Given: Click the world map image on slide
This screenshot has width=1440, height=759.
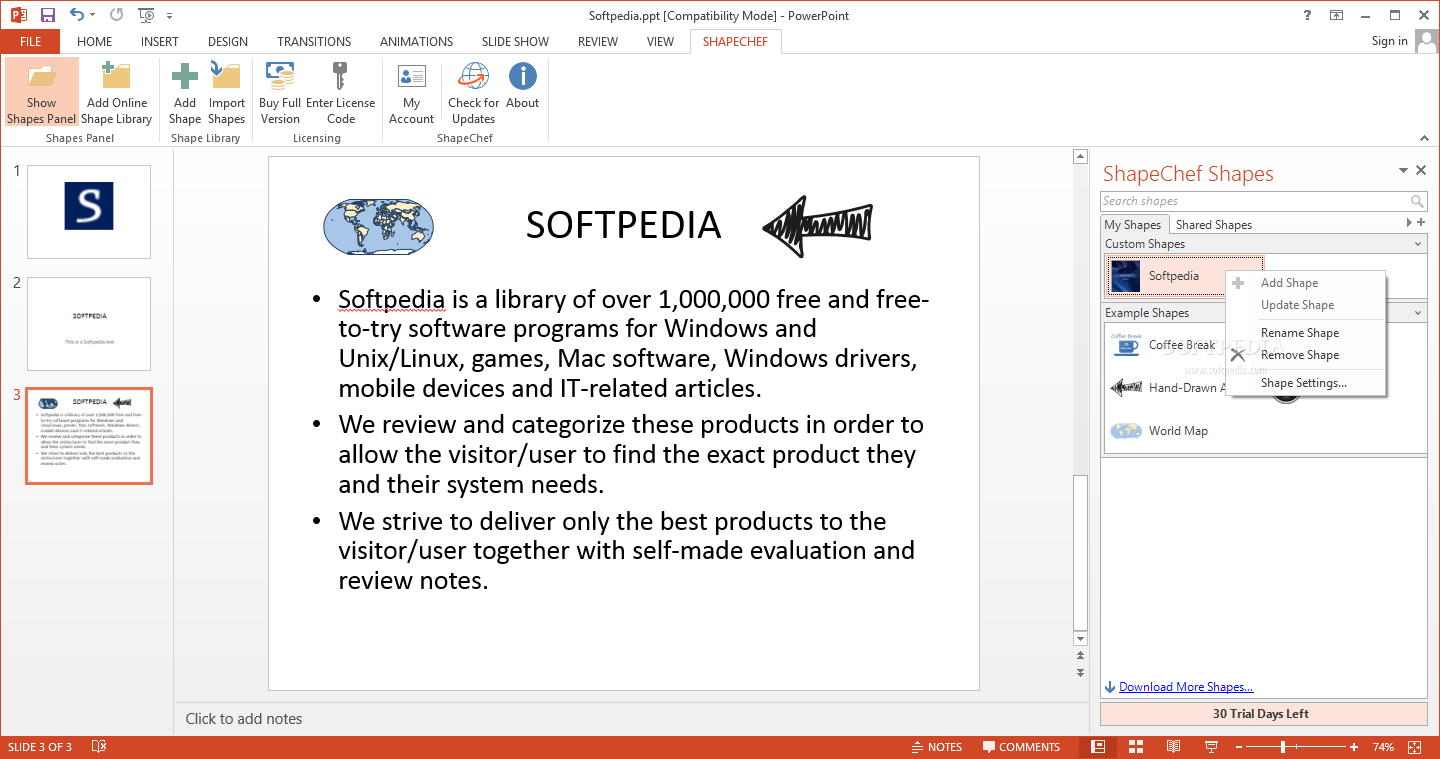Looking at the screenshot, I should point(379,225).
